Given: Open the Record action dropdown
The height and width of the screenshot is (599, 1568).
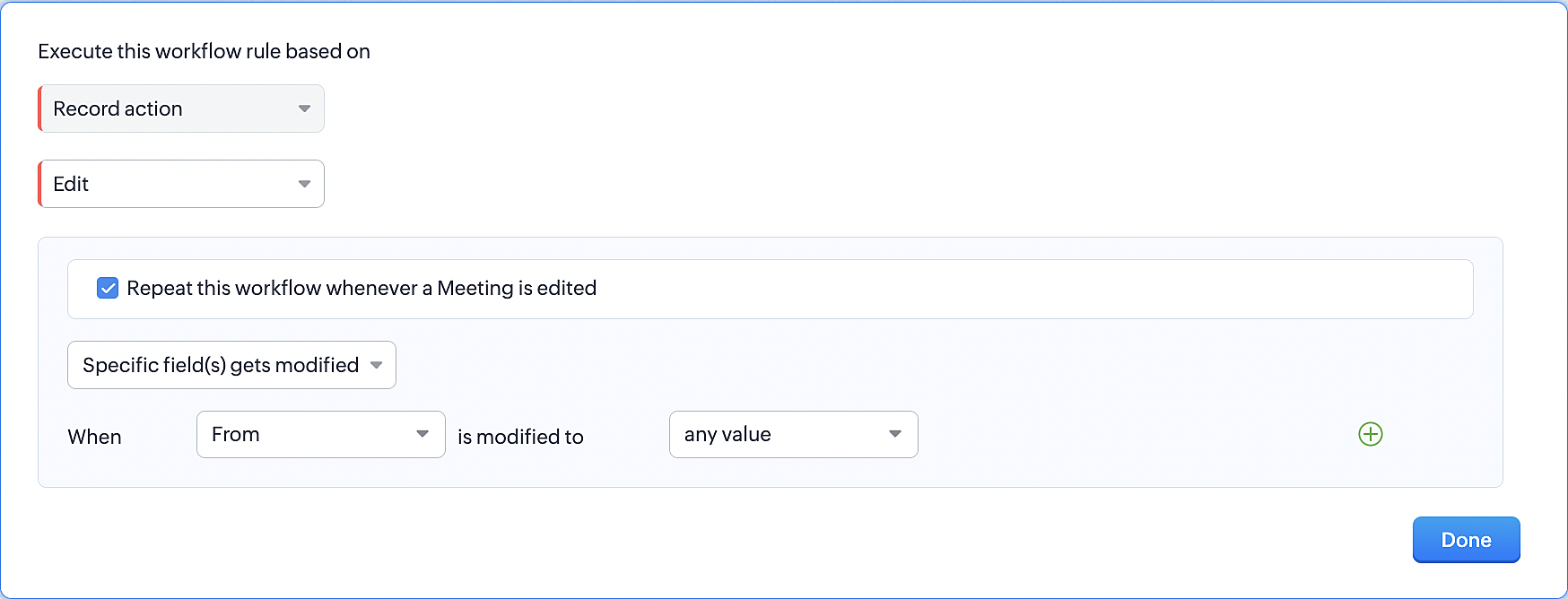Looking at the screenshot, I should click(181, 109).
